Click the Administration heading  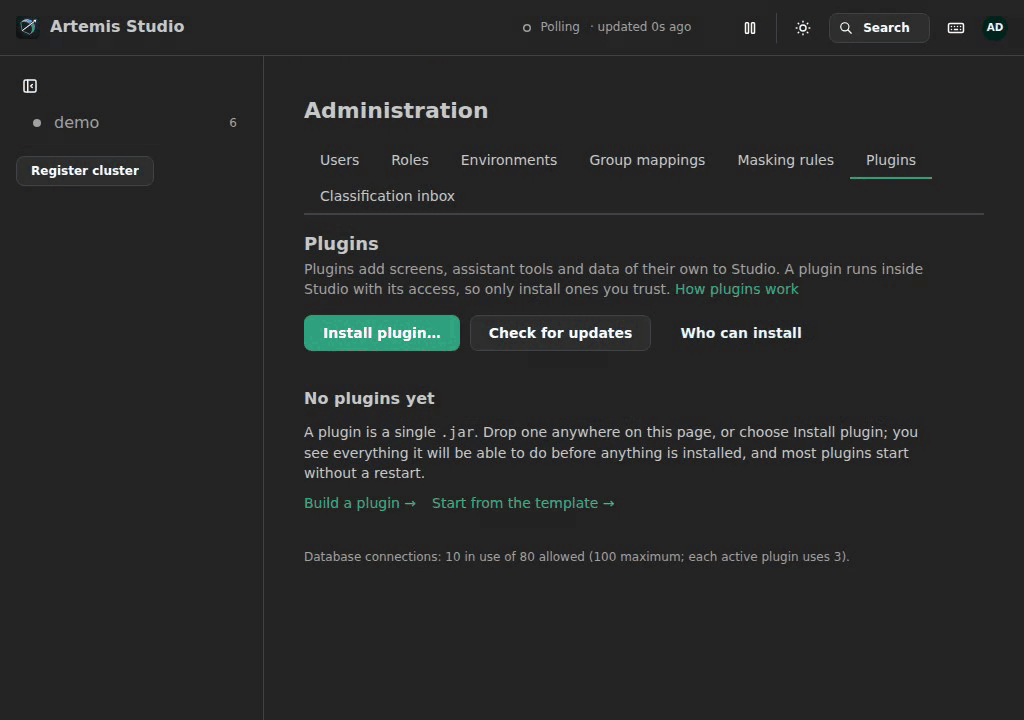coord(396,110)
